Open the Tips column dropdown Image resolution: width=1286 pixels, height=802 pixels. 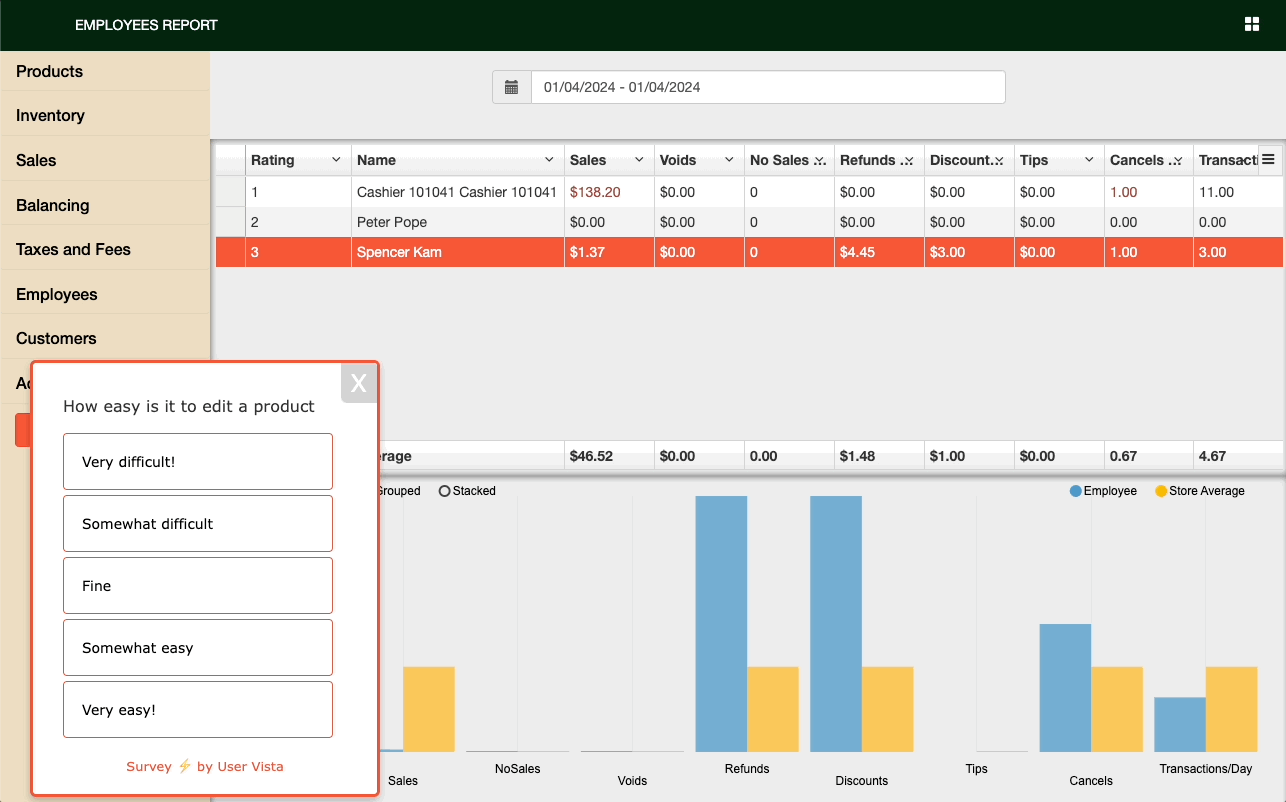coord(1087,159)
